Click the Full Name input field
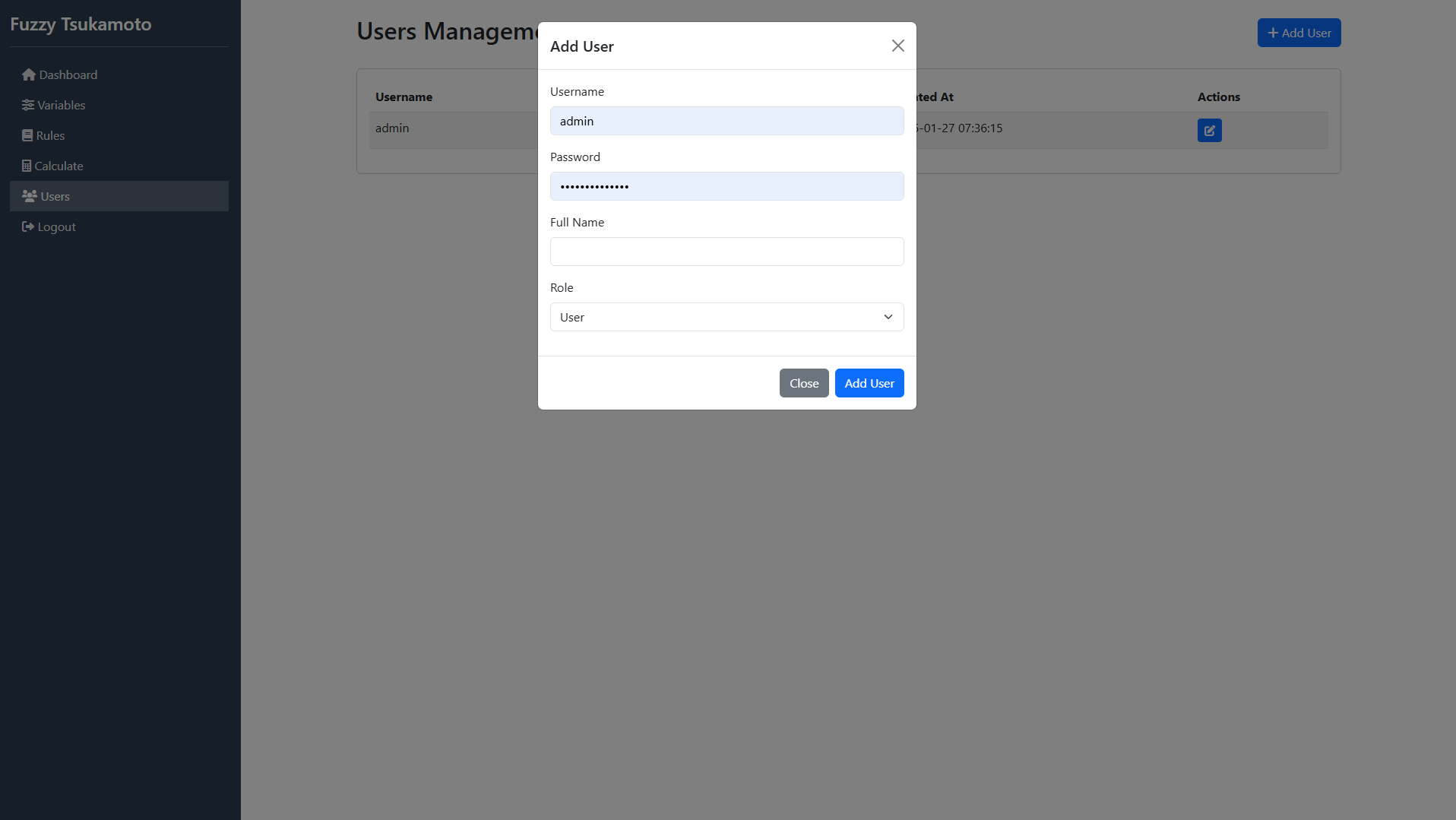The width and height of the screenshot is (1456, 820). click(726, 252)
